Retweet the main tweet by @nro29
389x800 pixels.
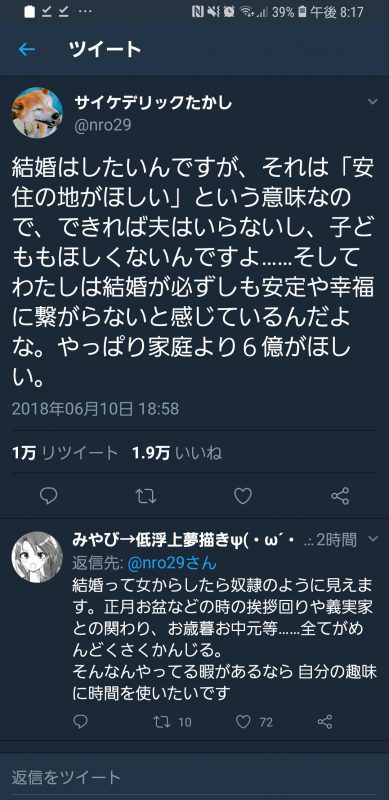(x=146, y=495)
